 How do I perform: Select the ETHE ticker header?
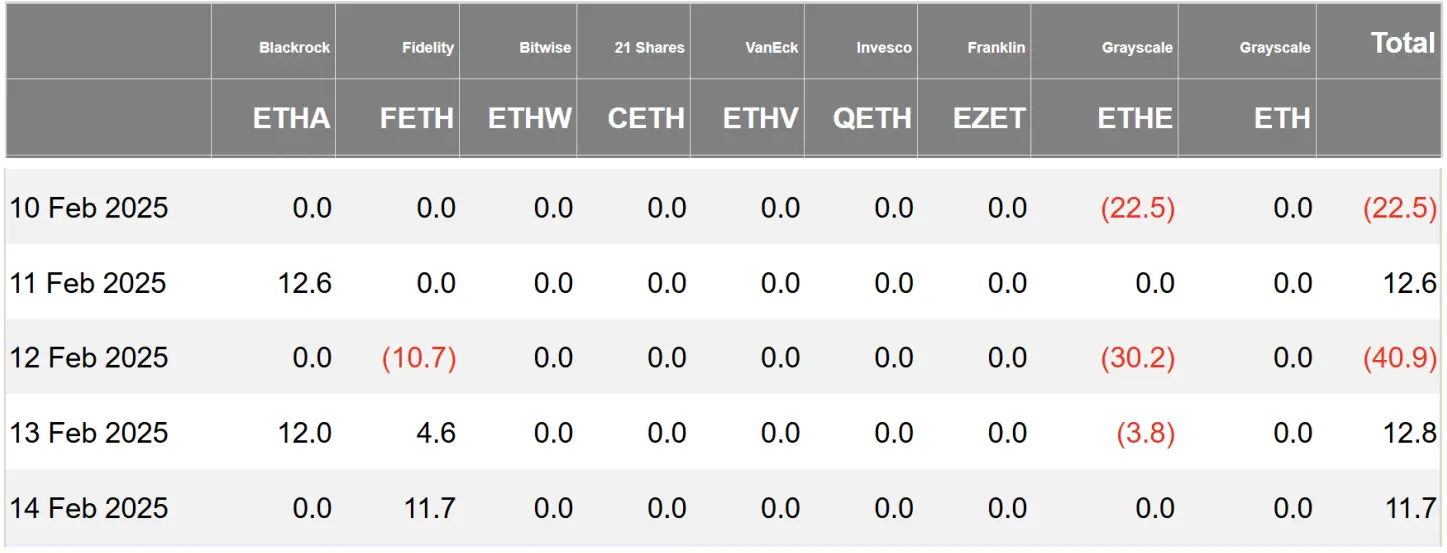(1135, 118)
